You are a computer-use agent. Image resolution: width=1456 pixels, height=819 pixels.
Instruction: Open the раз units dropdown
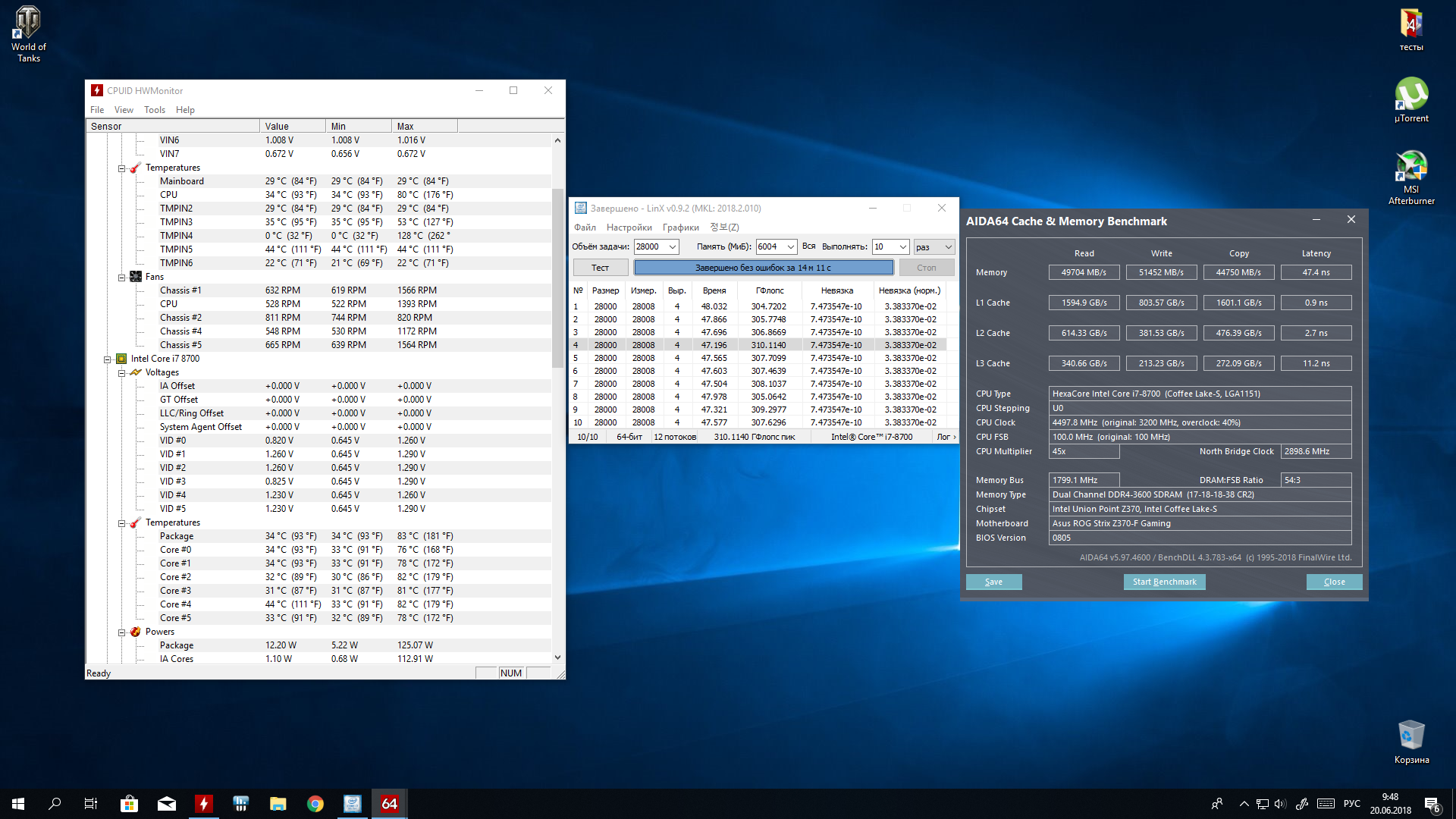tap(948, 247)
